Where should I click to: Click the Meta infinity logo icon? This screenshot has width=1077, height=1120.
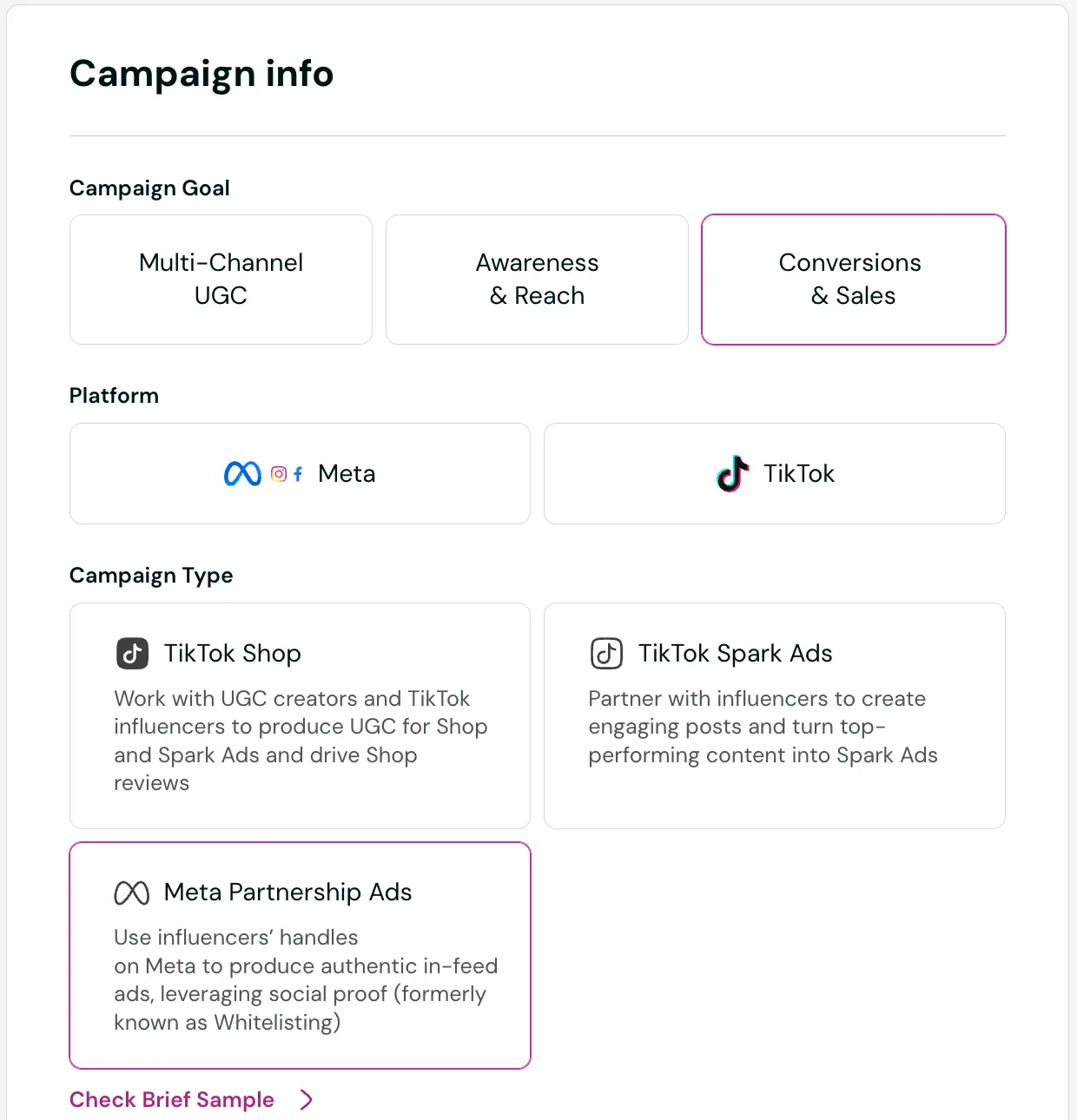pos(241,474)
